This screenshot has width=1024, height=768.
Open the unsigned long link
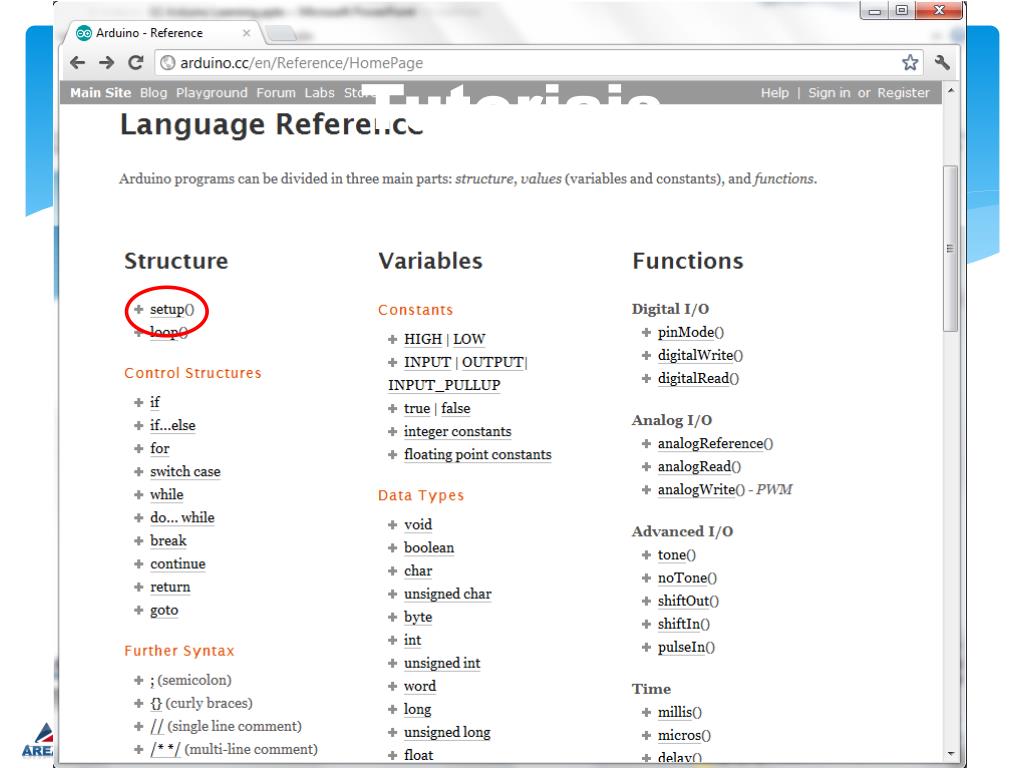(447, 733)
